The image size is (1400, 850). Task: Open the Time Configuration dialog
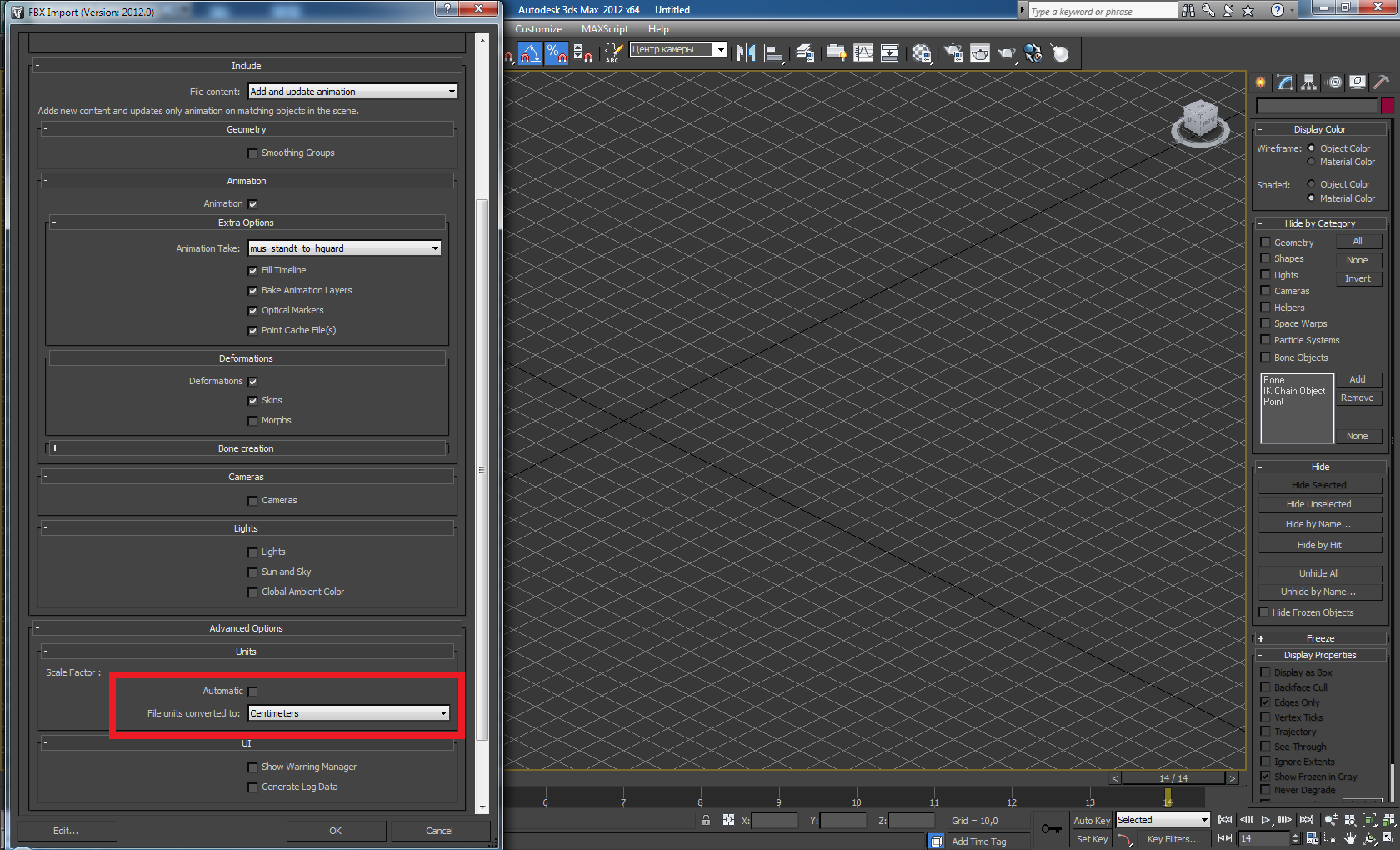coord(1312,838)
